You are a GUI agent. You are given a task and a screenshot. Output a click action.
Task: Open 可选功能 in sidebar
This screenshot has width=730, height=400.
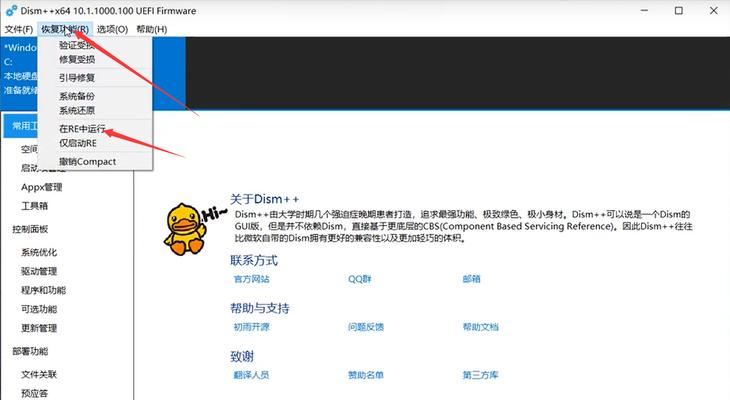[39, 309]
